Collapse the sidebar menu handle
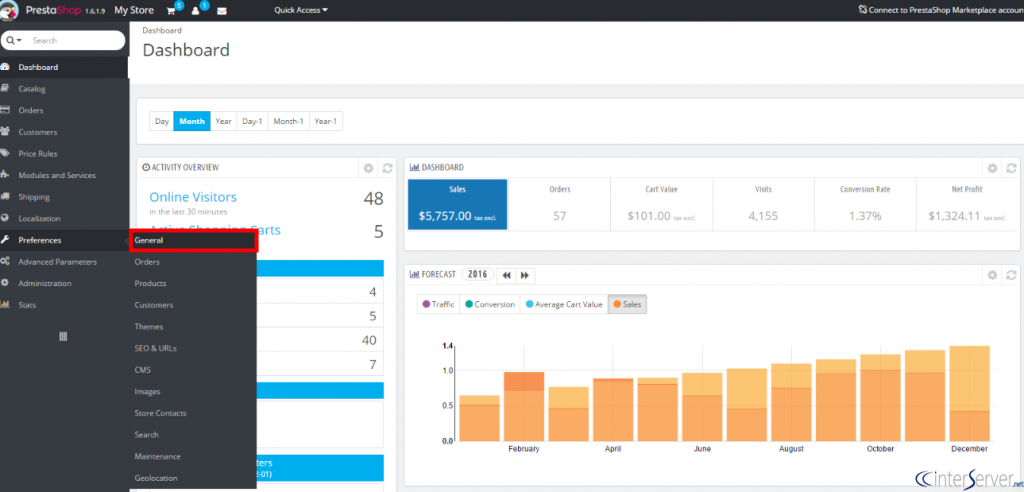The height and width of the screenshot is (492, 1024). click(x=63, y=336)
